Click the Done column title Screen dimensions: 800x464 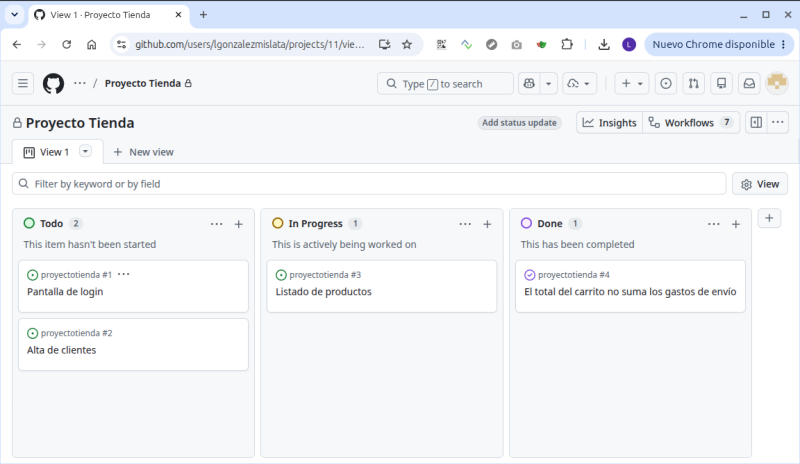click(x=549, y=224)
